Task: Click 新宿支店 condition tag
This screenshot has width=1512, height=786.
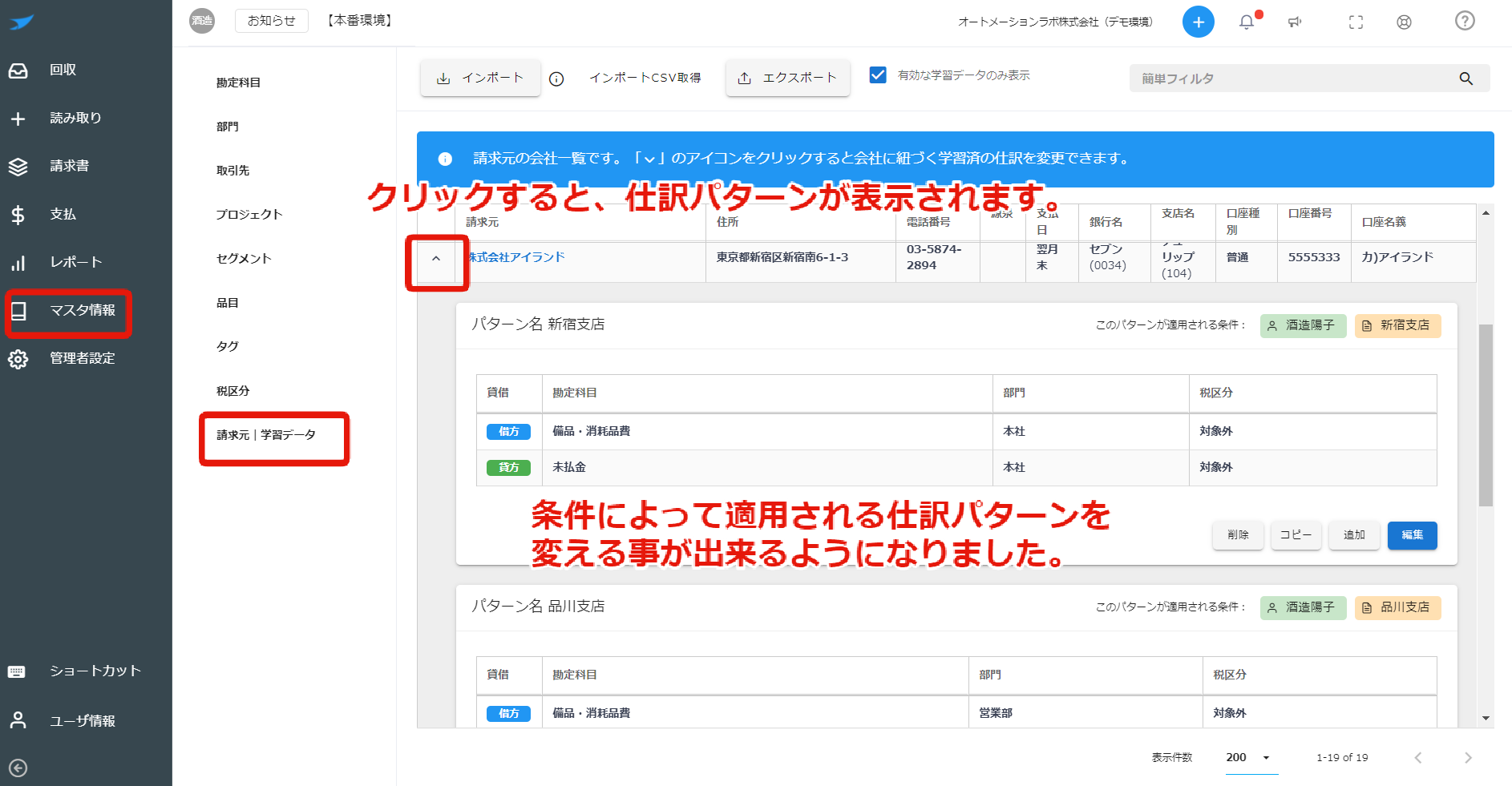Action: pos(1397,325)
